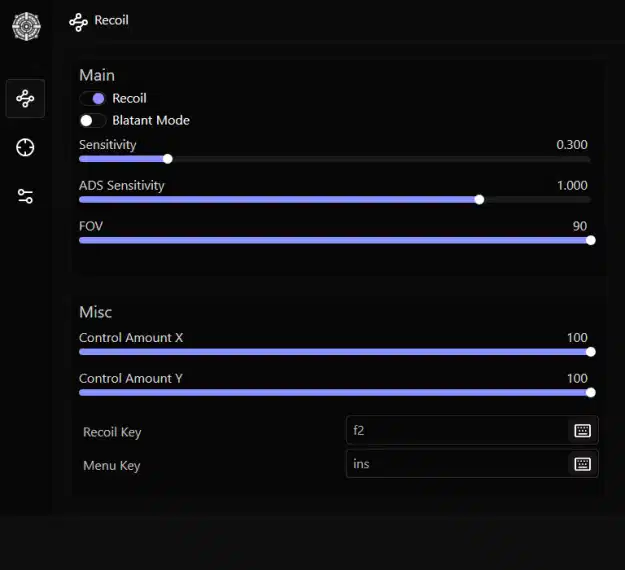
Task: Click the app logo emblem
Action: tap(26, 26)
